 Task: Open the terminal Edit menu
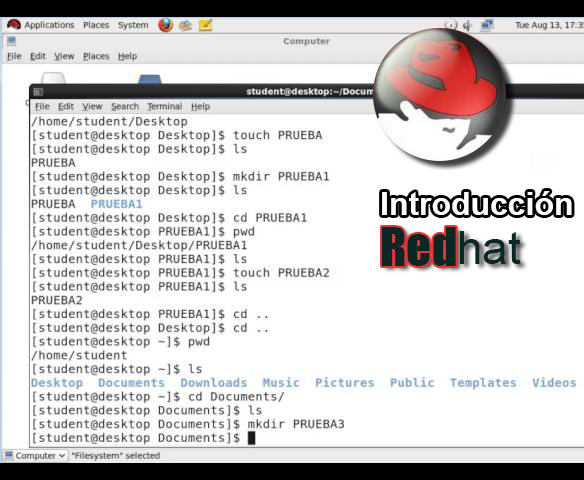tap(66, 107)
